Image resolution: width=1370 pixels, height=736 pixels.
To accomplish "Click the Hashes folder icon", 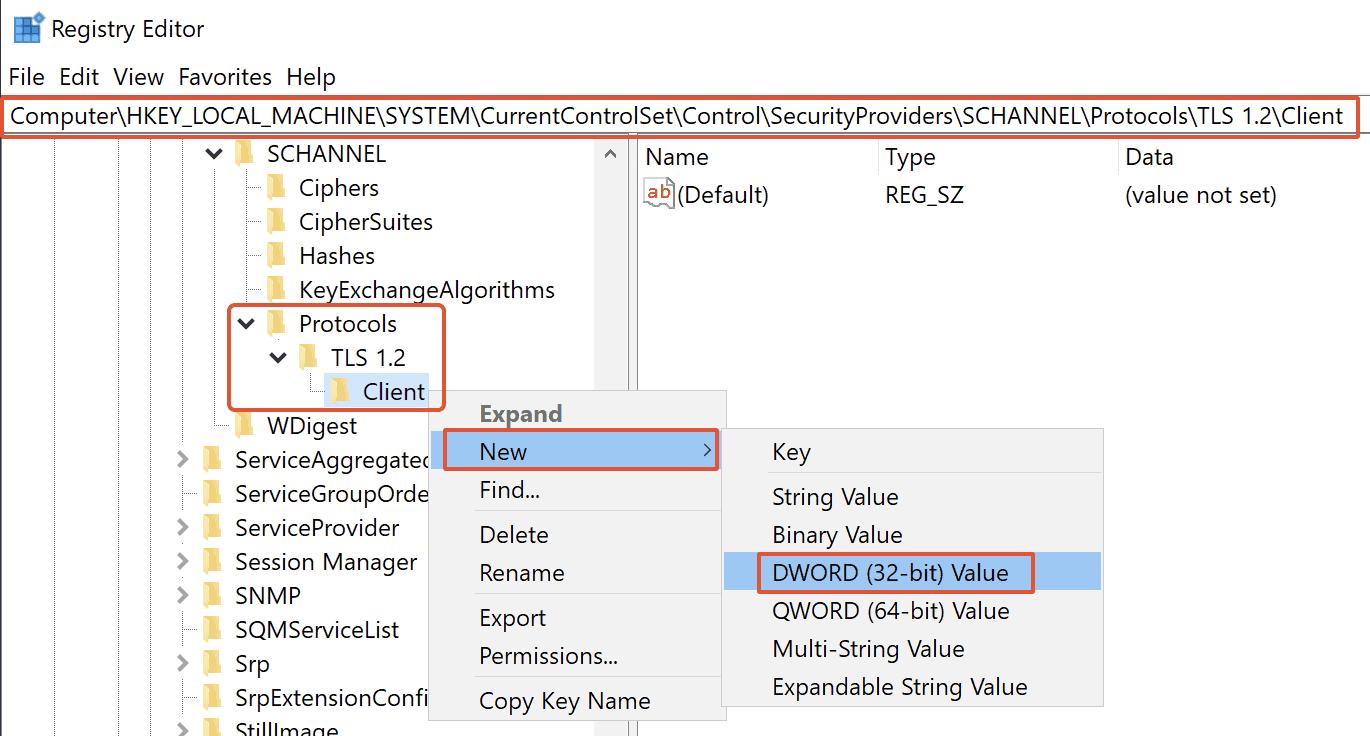I will pyautogui.click(x=277, y=256).
